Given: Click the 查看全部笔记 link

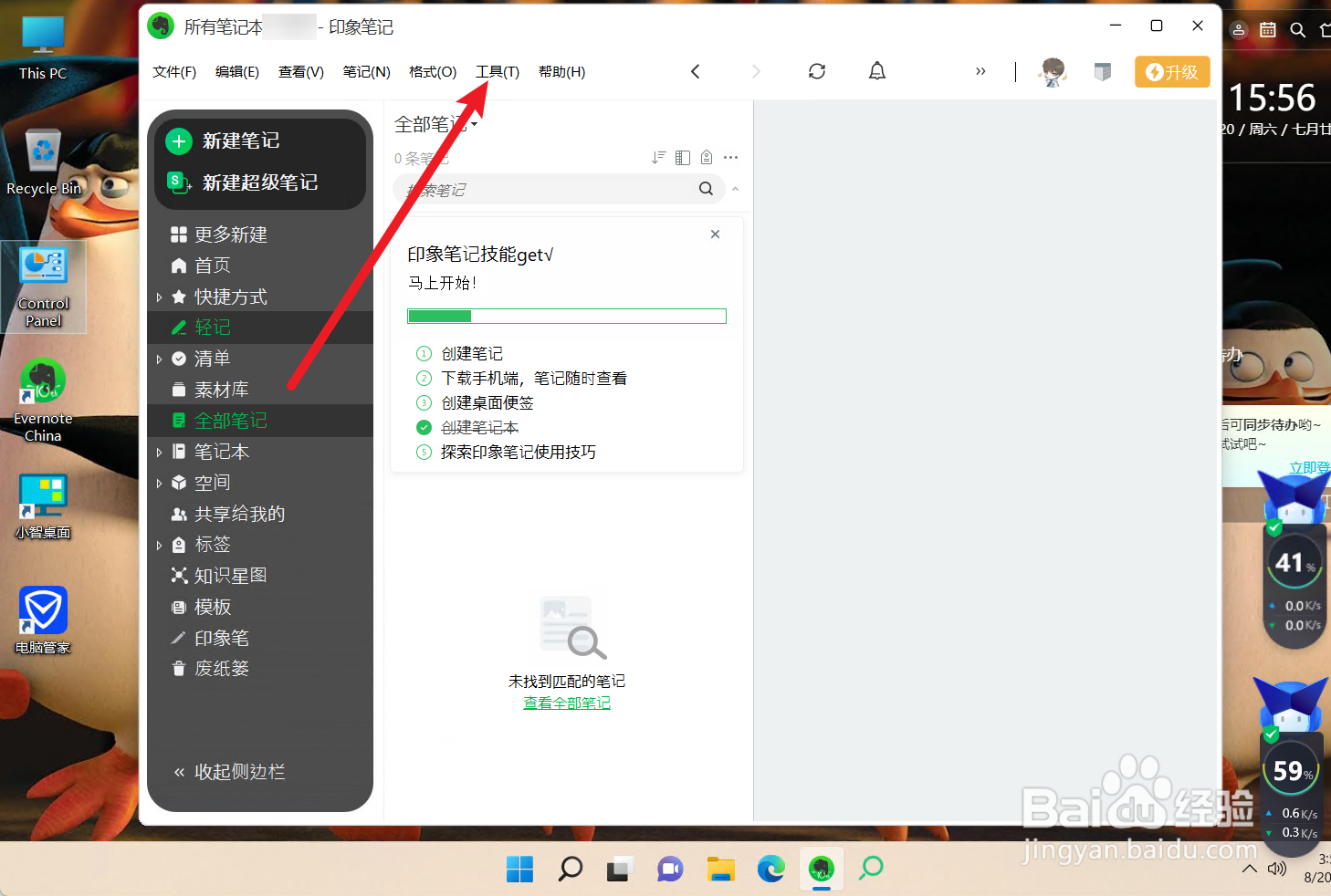Looking at the screenshot, I should tap(567, 703).
